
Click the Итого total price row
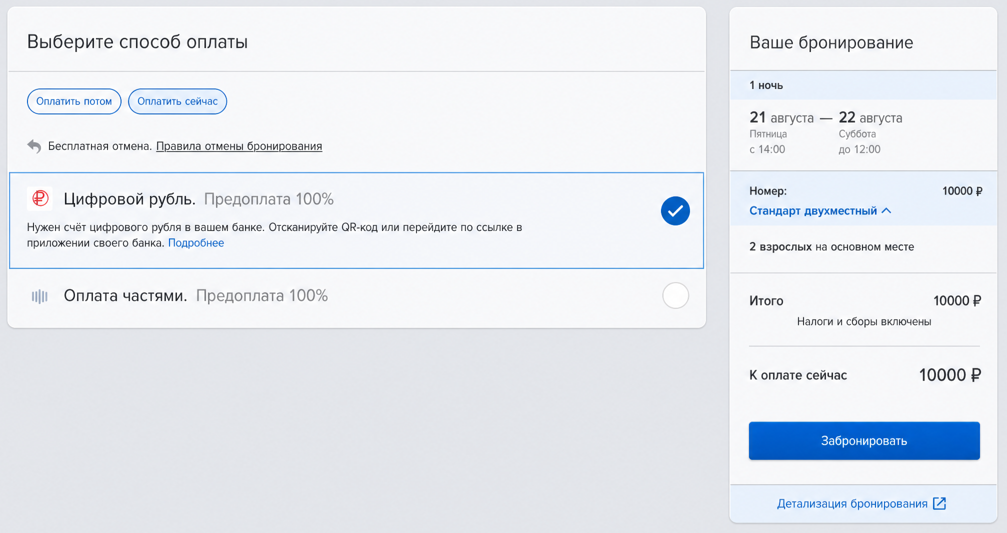point(864,301)
